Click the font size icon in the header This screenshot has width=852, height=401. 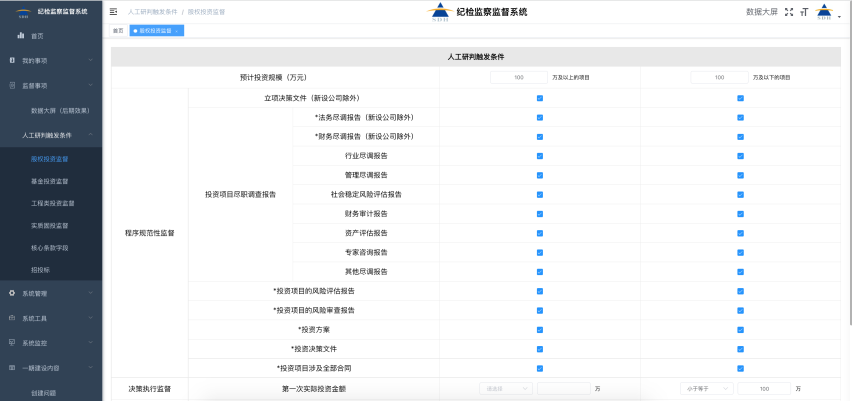coord(803,12)
